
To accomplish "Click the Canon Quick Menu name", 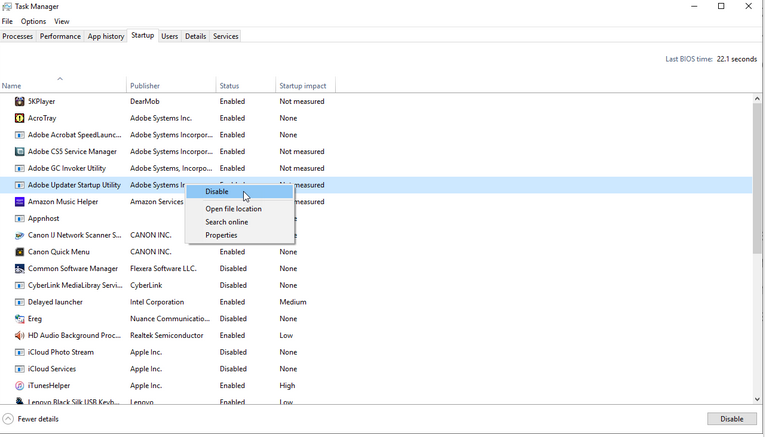I will (x=59, y=252).
